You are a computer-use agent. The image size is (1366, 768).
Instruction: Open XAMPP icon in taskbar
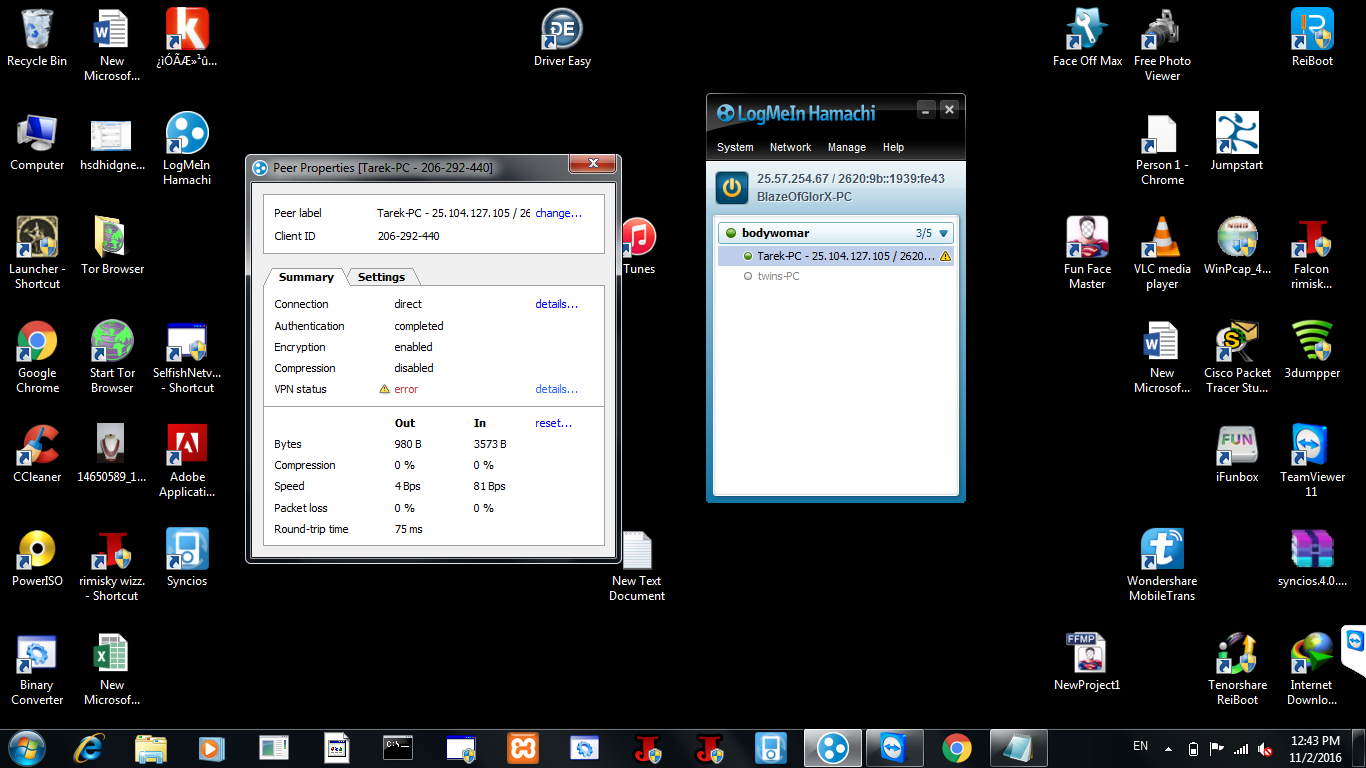click(522, 747)
